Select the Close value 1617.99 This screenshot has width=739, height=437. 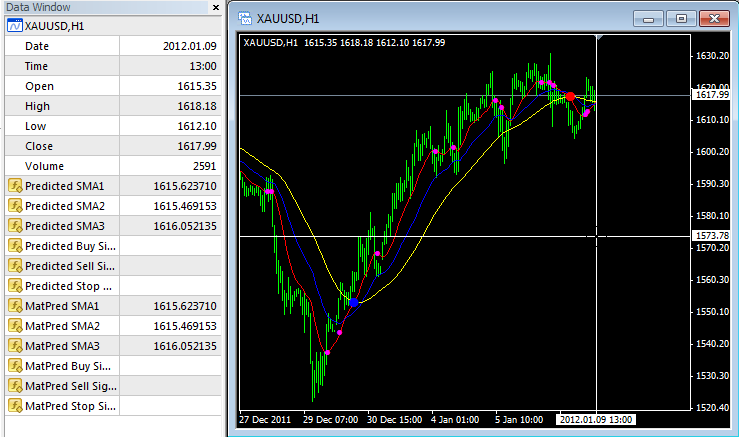click(x=197, y=146)
